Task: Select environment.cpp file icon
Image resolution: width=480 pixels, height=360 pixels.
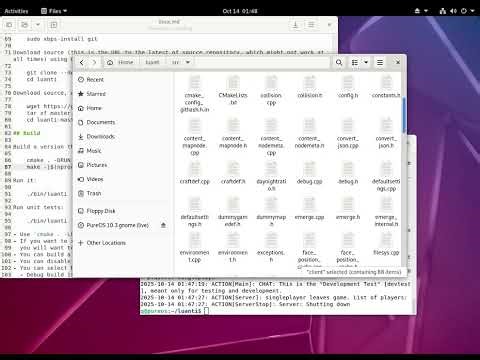Action: point(195,240)
